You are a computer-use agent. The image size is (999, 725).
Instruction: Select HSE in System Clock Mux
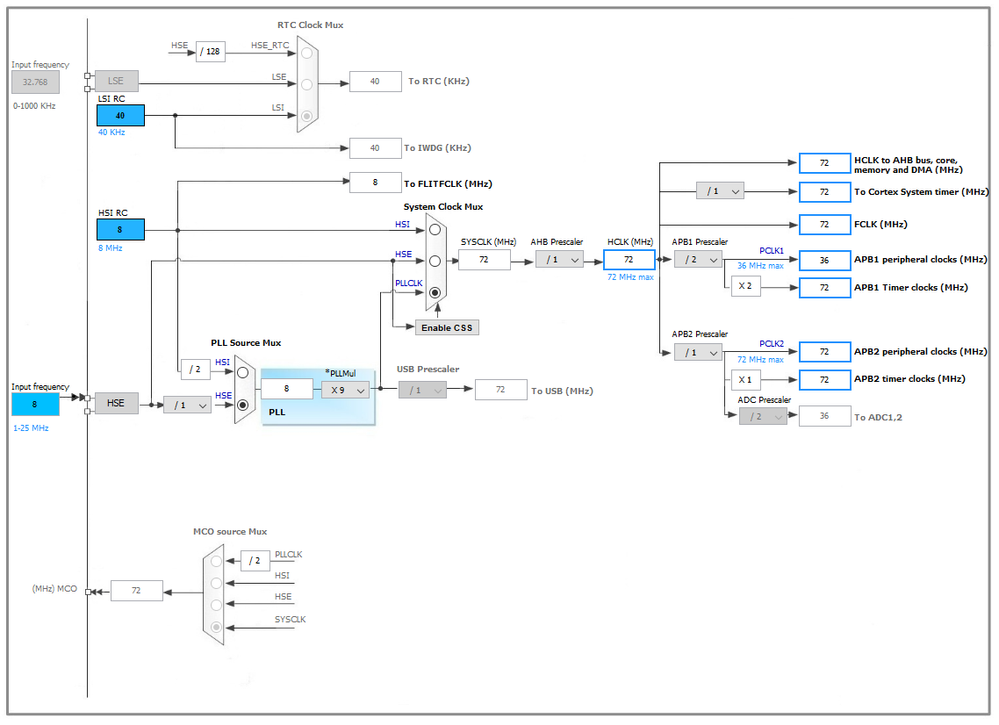tap(435, 261)
